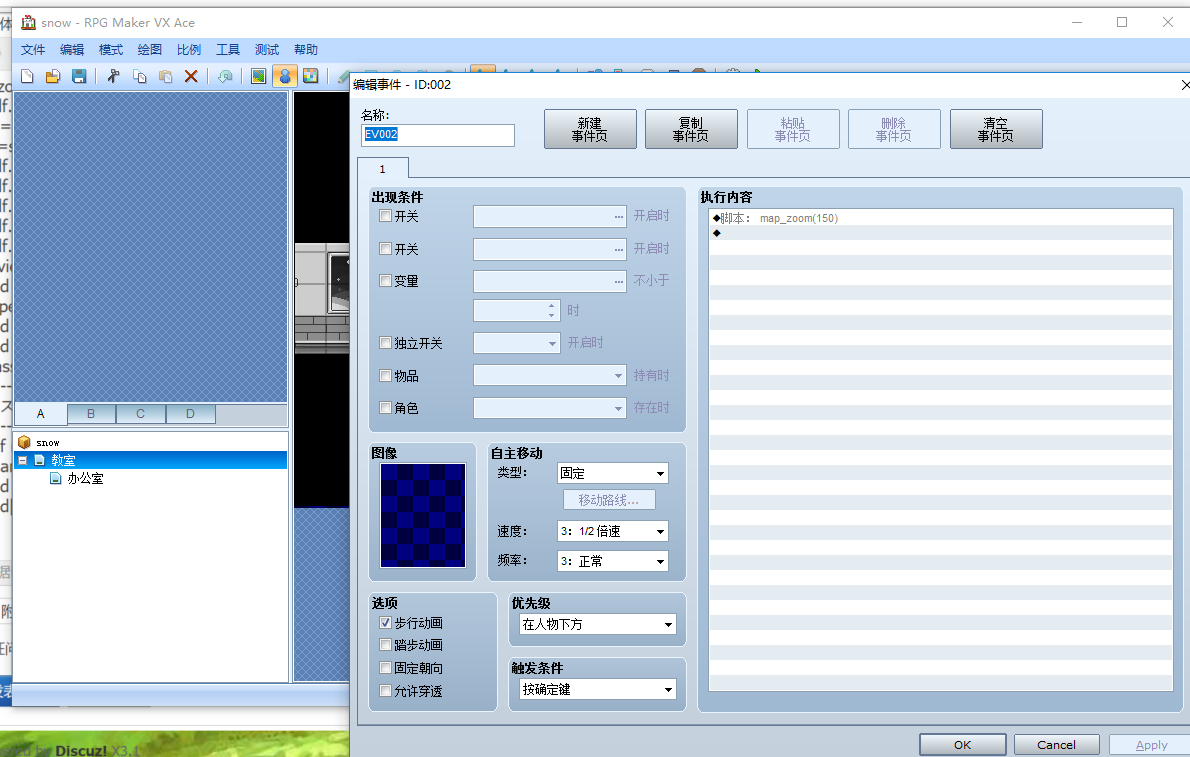This screenshot has width=1190, height=757.
Task: Open the 变量 variable picker button
Action: point(619,281)
